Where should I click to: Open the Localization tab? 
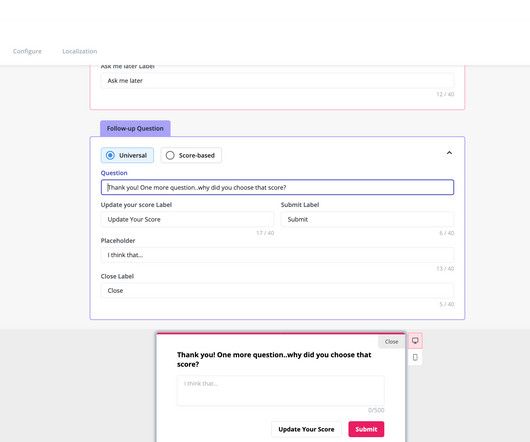[80, 51]
